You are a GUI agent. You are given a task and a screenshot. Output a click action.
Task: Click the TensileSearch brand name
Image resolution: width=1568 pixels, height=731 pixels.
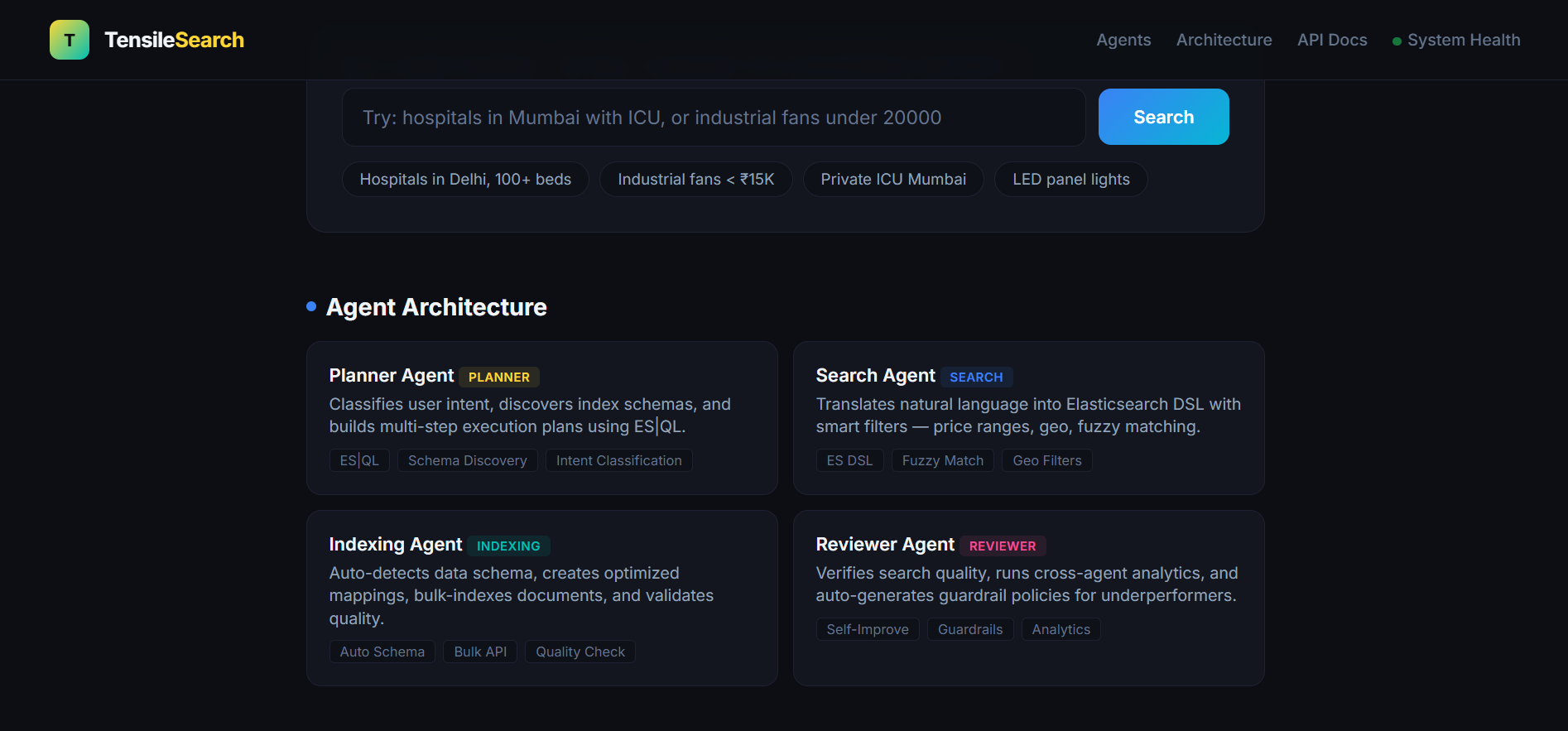174,40
